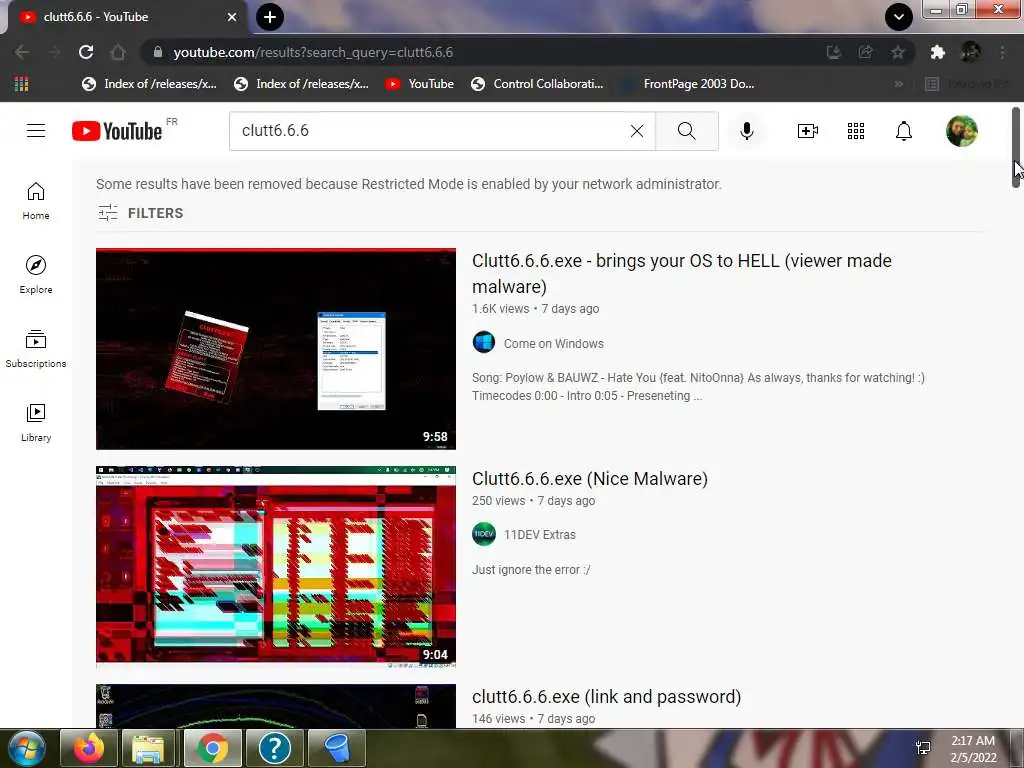Open Chrome three-dot menu
The height and width of the screenshot is (768, 1024).
[x=1002, y=52]
